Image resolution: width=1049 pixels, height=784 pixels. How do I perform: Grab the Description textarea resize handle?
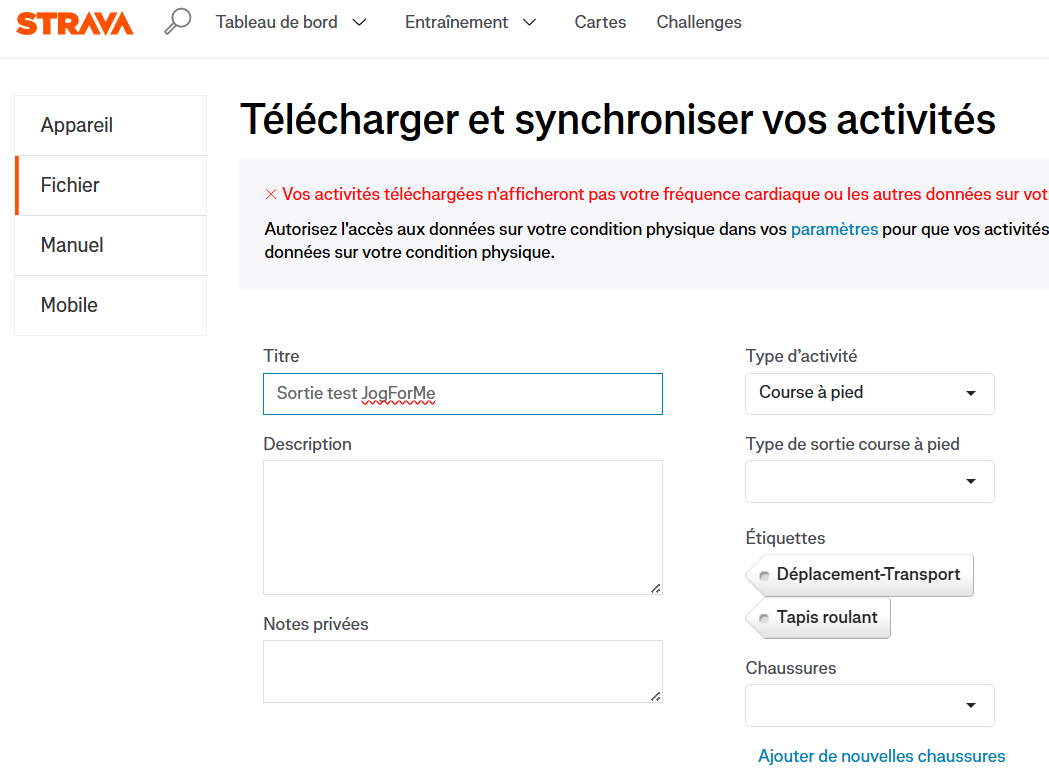tap(656, 588)
